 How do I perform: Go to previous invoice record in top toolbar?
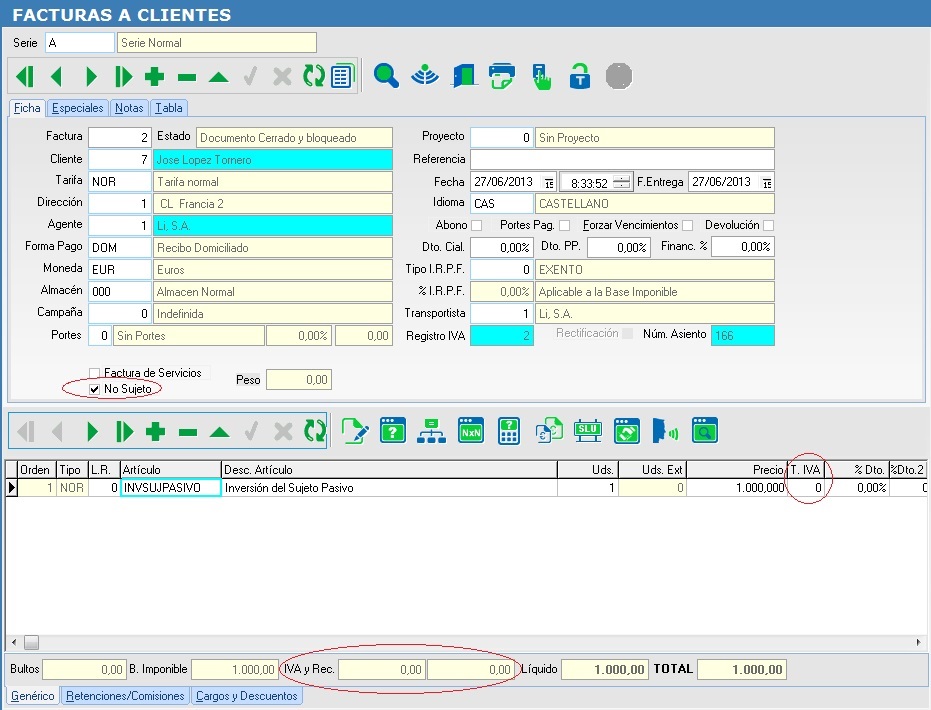pos(56,77)
